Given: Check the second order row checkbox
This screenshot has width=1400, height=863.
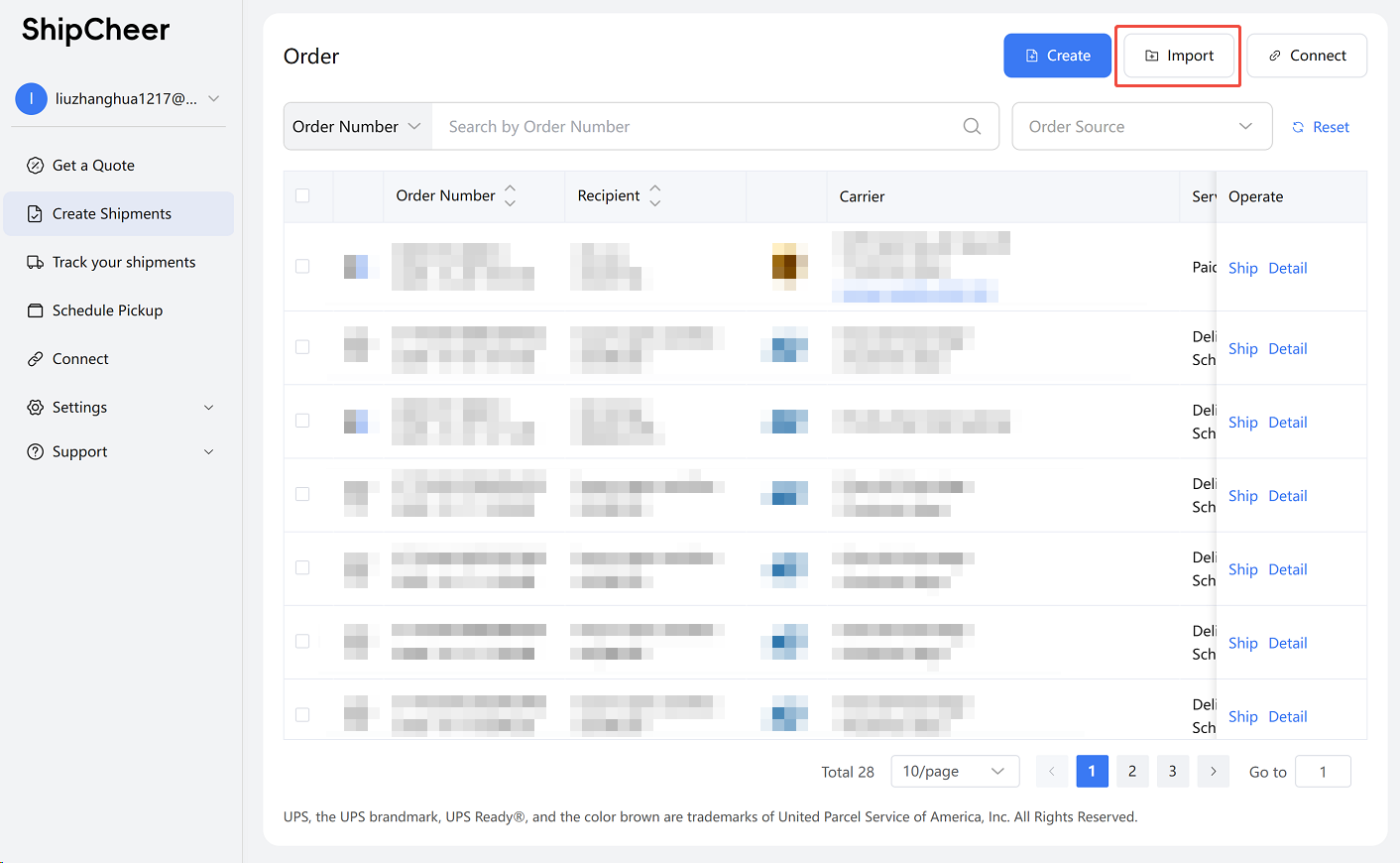Looking at the screenshot, I should click(x=302, y=347).
